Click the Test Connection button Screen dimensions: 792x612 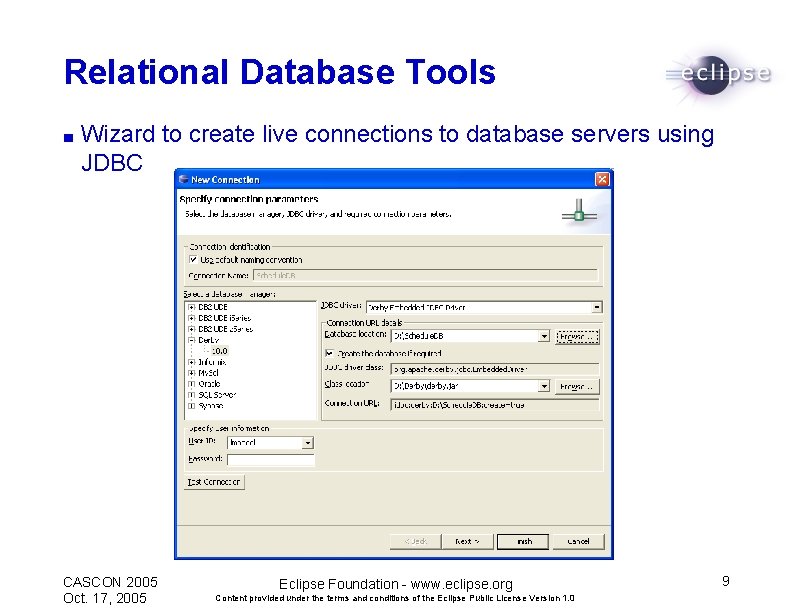pyautogui.click(x=214, y=482)
